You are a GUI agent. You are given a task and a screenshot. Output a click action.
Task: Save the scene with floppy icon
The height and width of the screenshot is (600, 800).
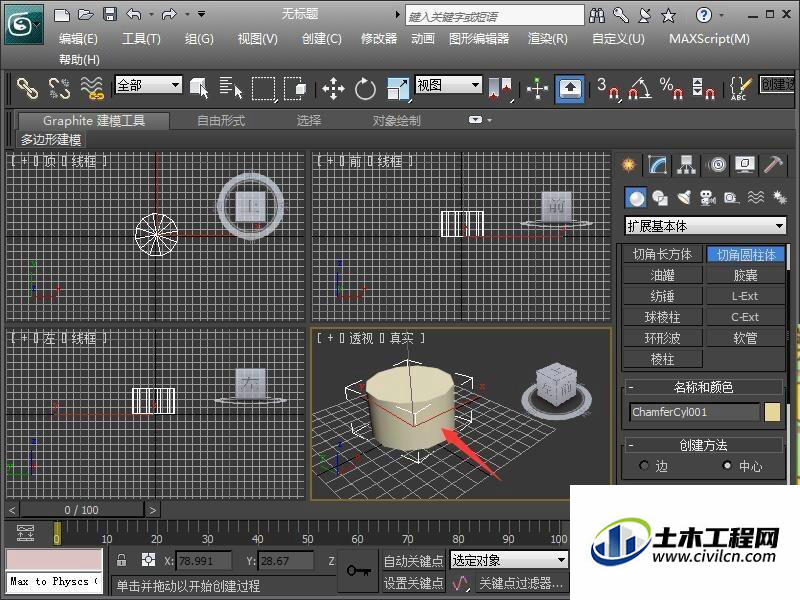point(110,15)
